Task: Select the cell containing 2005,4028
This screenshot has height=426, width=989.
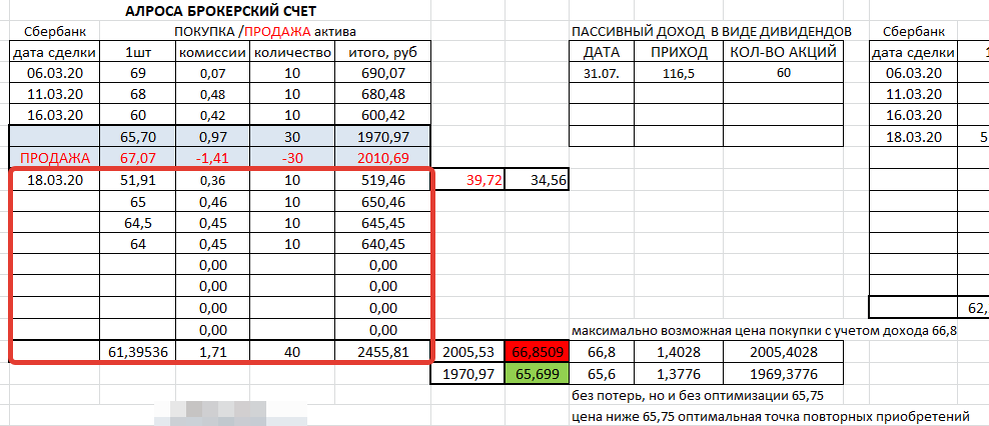Action: click(x=783, y=352)
